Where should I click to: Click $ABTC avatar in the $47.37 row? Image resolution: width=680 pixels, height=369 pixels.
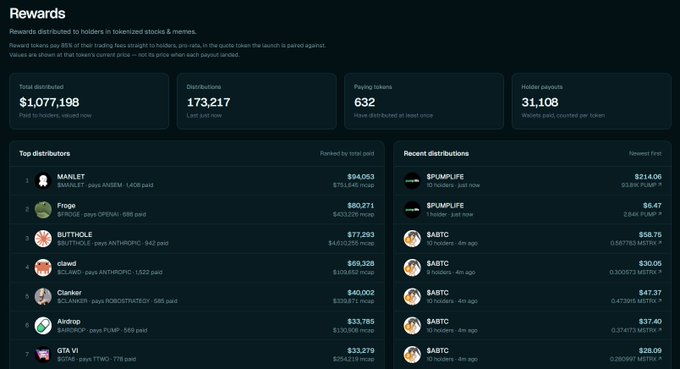click(x=412, y=297)
